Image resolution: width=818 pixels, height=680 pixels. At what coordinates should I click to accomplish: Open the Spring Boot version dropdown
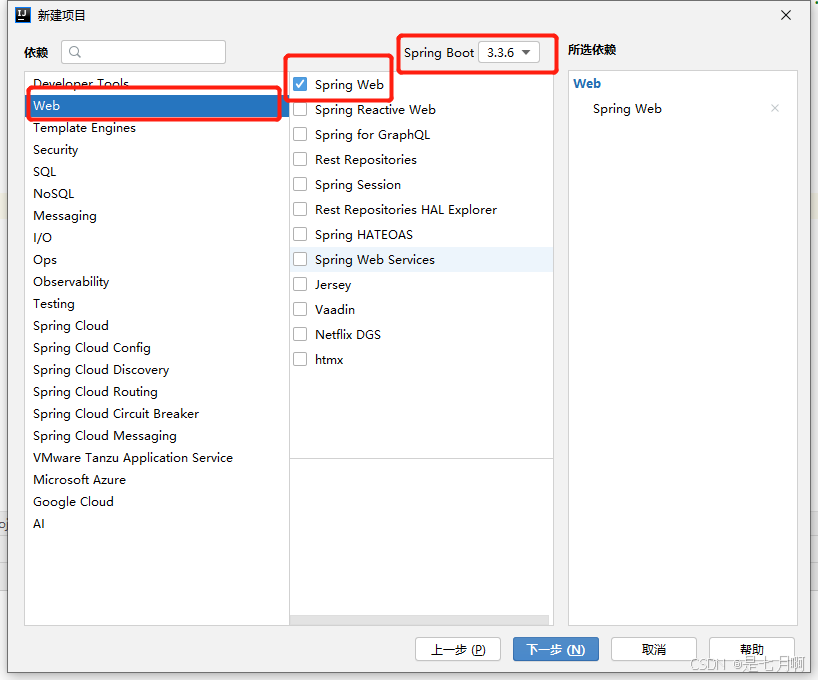[509, 52]
